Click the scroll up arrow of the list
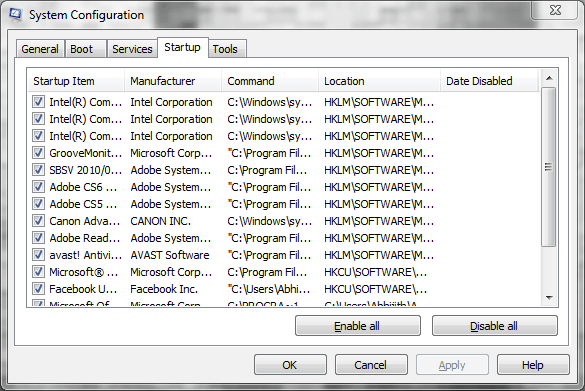This screenshot has width=585, height=391. click(549, 78)
